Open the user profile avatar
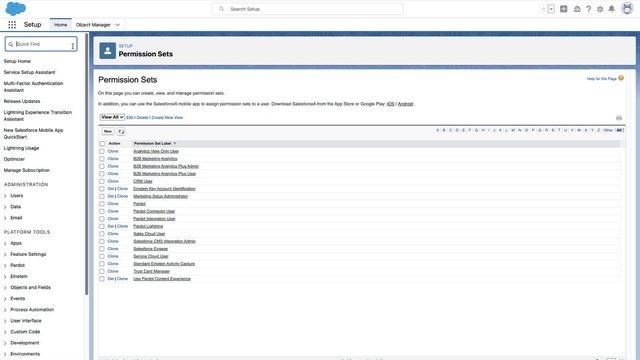 (x=627, y=8)
